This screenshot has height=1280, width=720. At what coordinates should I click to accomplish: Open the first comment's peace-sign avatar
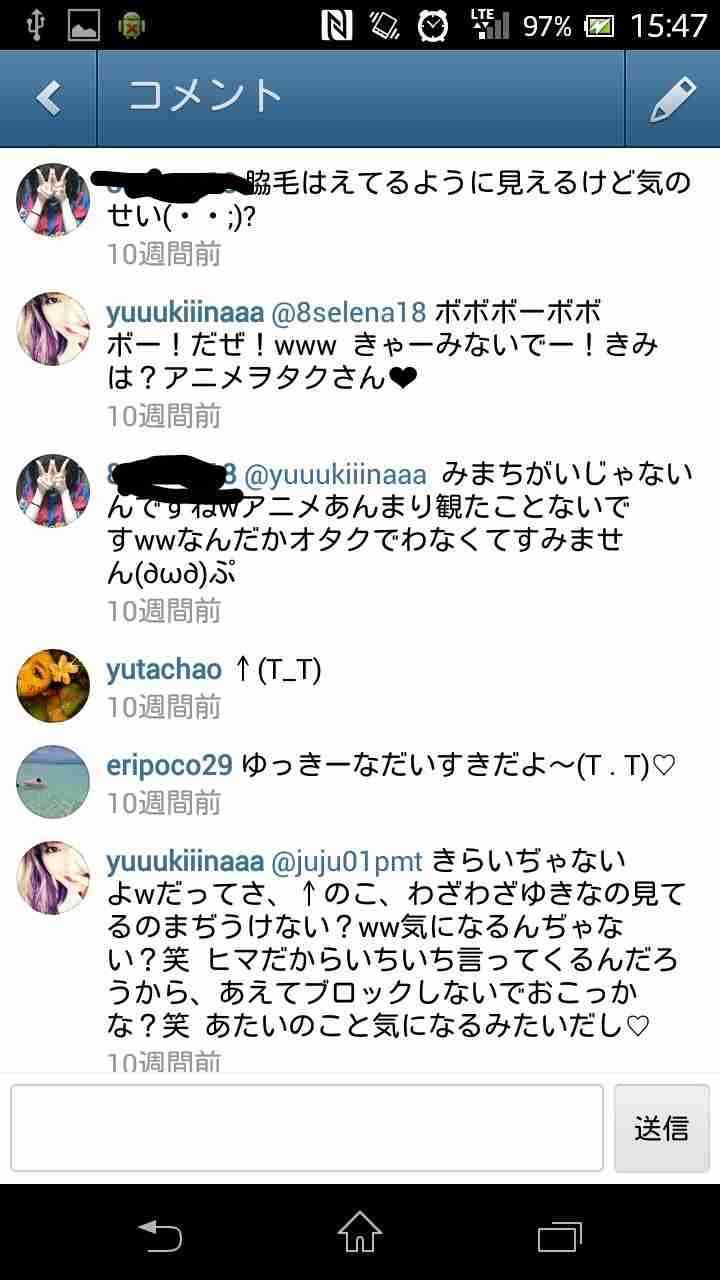pyautogui.click(x=53, y=199)
